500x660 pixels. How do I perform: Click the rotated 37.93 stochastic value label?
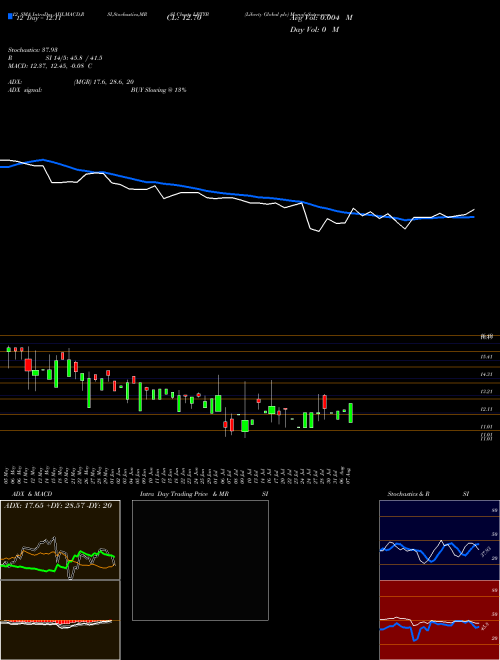click(x=484, y=551)
